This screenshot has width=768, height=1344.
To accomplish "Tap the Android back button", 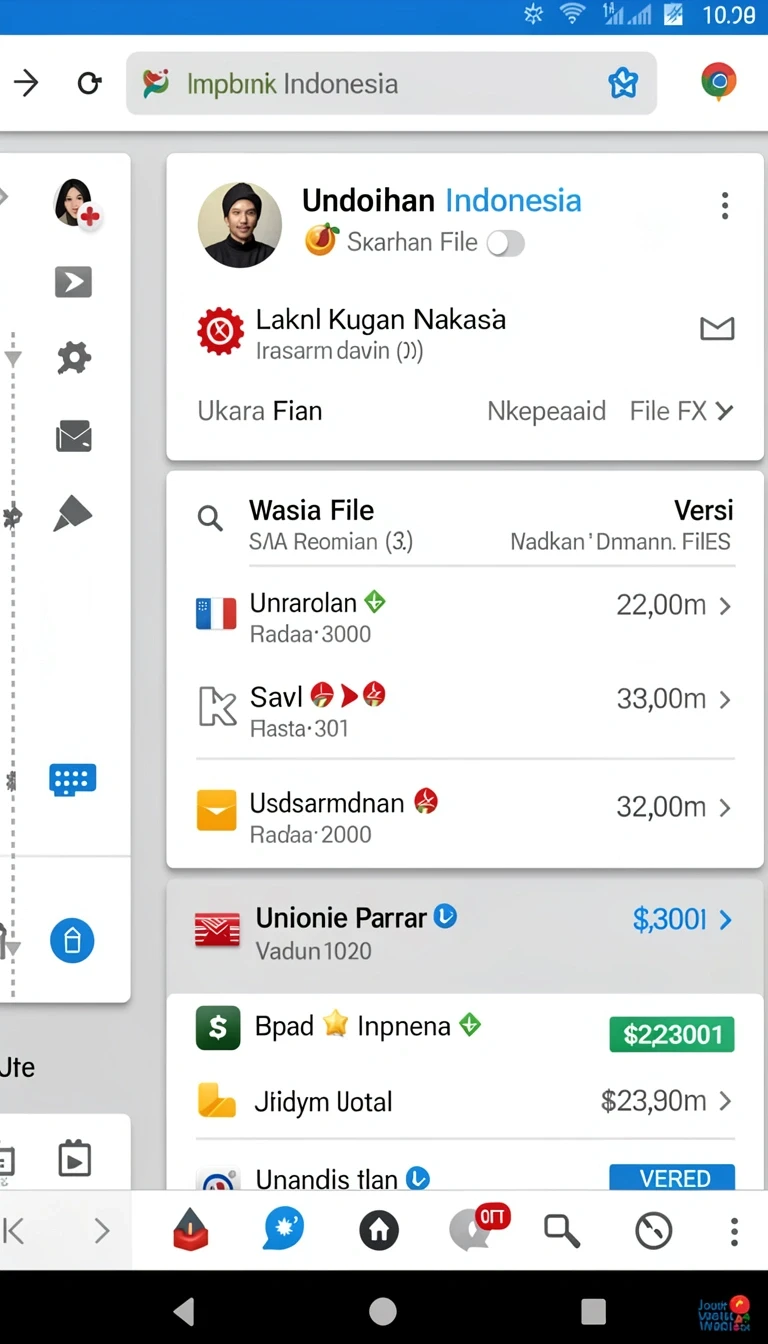I will point(184,1311).
